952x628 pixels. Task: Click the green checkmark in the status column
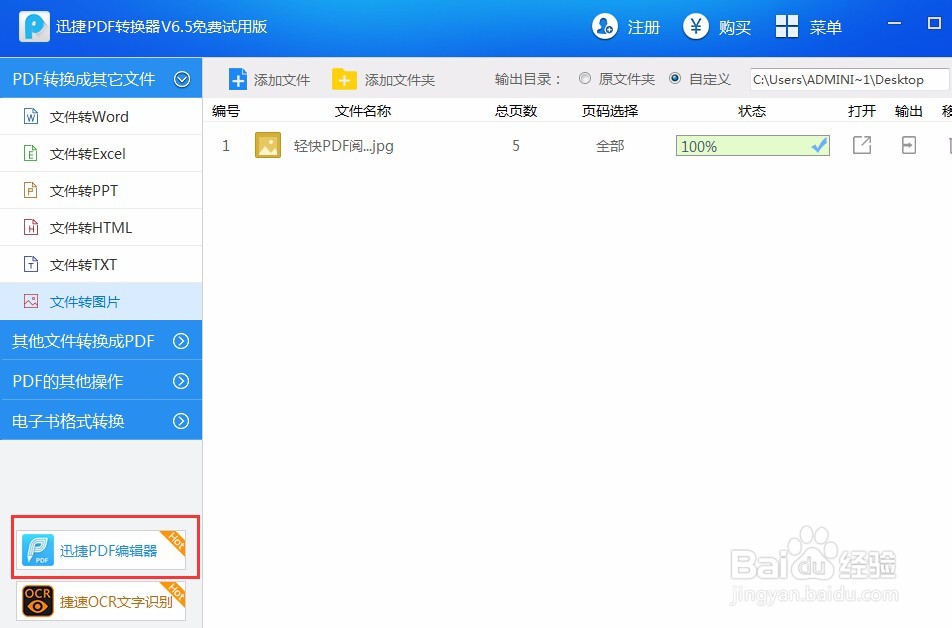pyautogui.click(x=819, y=145)
